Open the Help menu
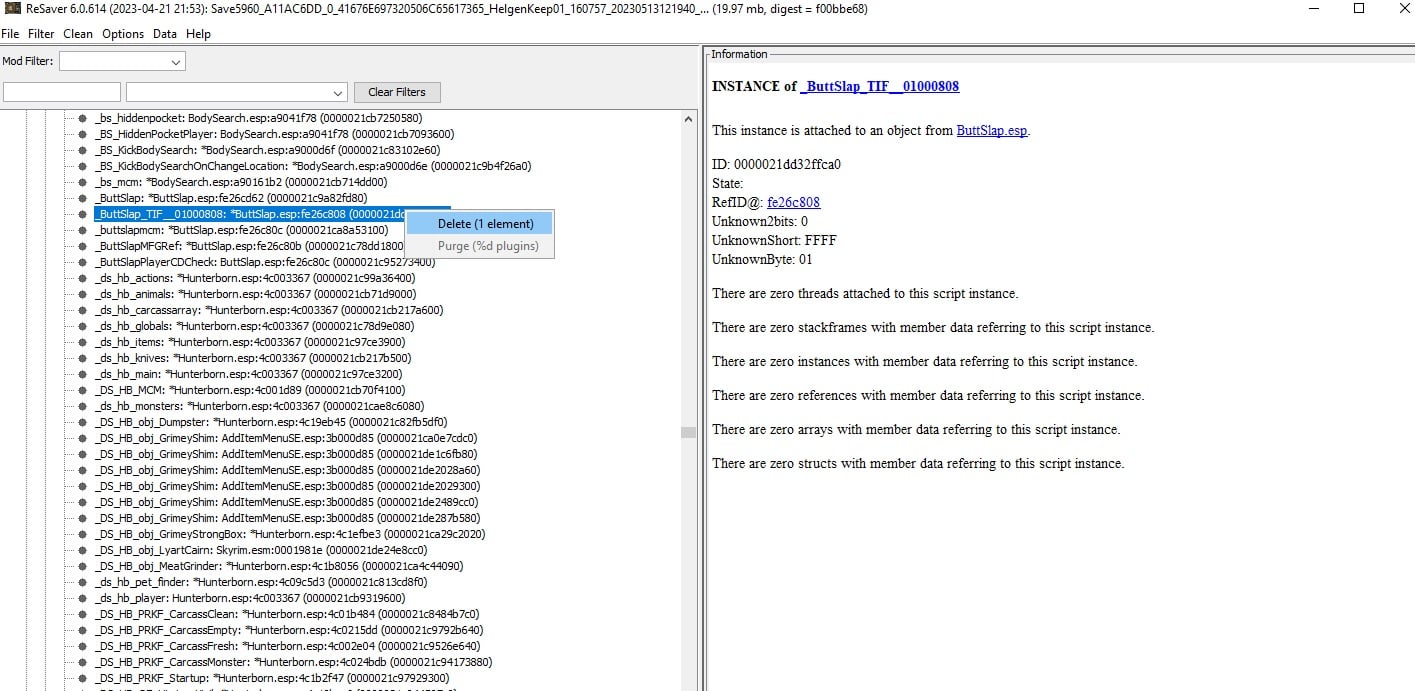This screenshot has width=1415, height=691. pos(199,34)
